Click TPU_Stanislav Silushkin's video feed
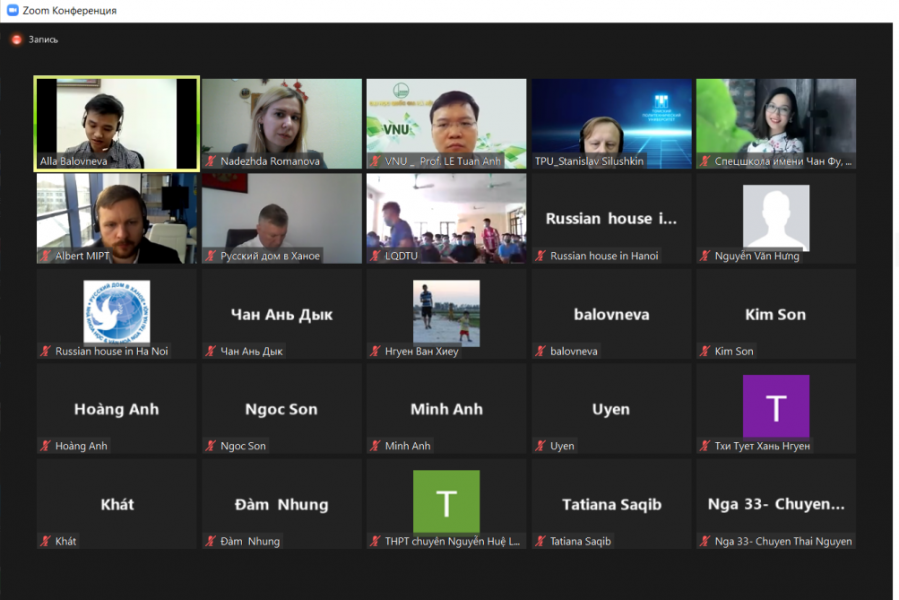This screenshot has width=899, height=600. click(611, 123)
